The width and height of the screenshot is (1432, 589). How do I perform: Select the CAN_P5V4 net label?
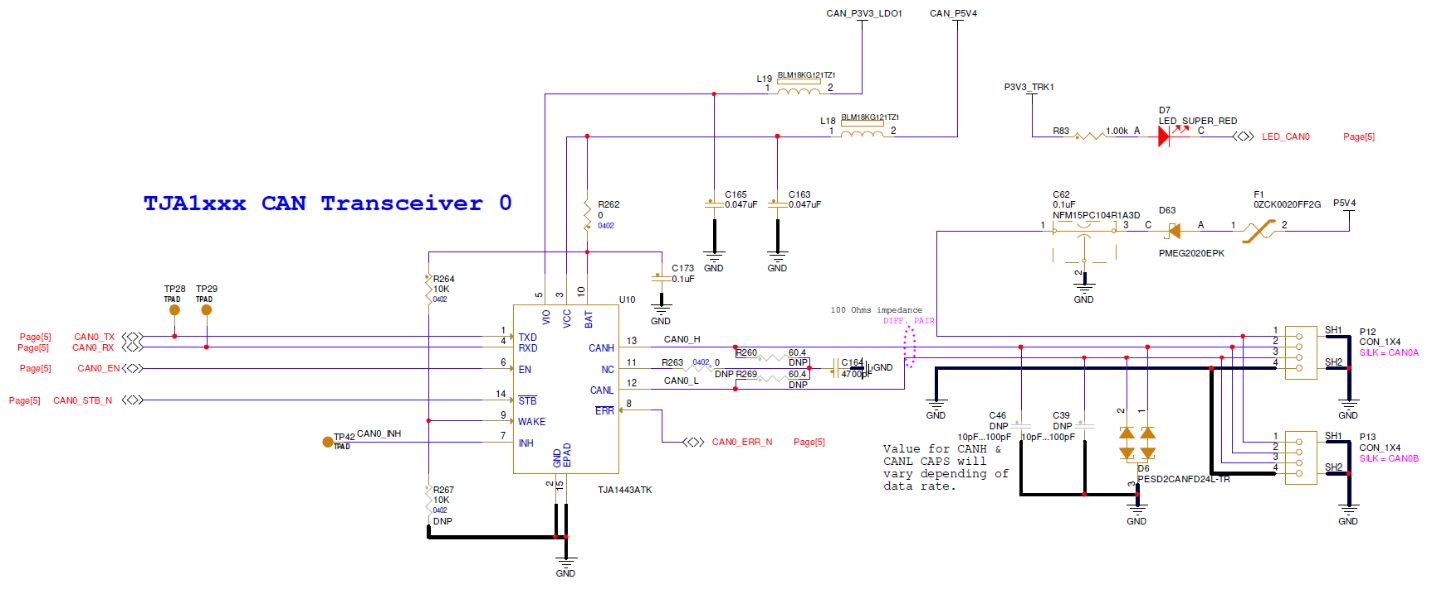coord(953,13)
